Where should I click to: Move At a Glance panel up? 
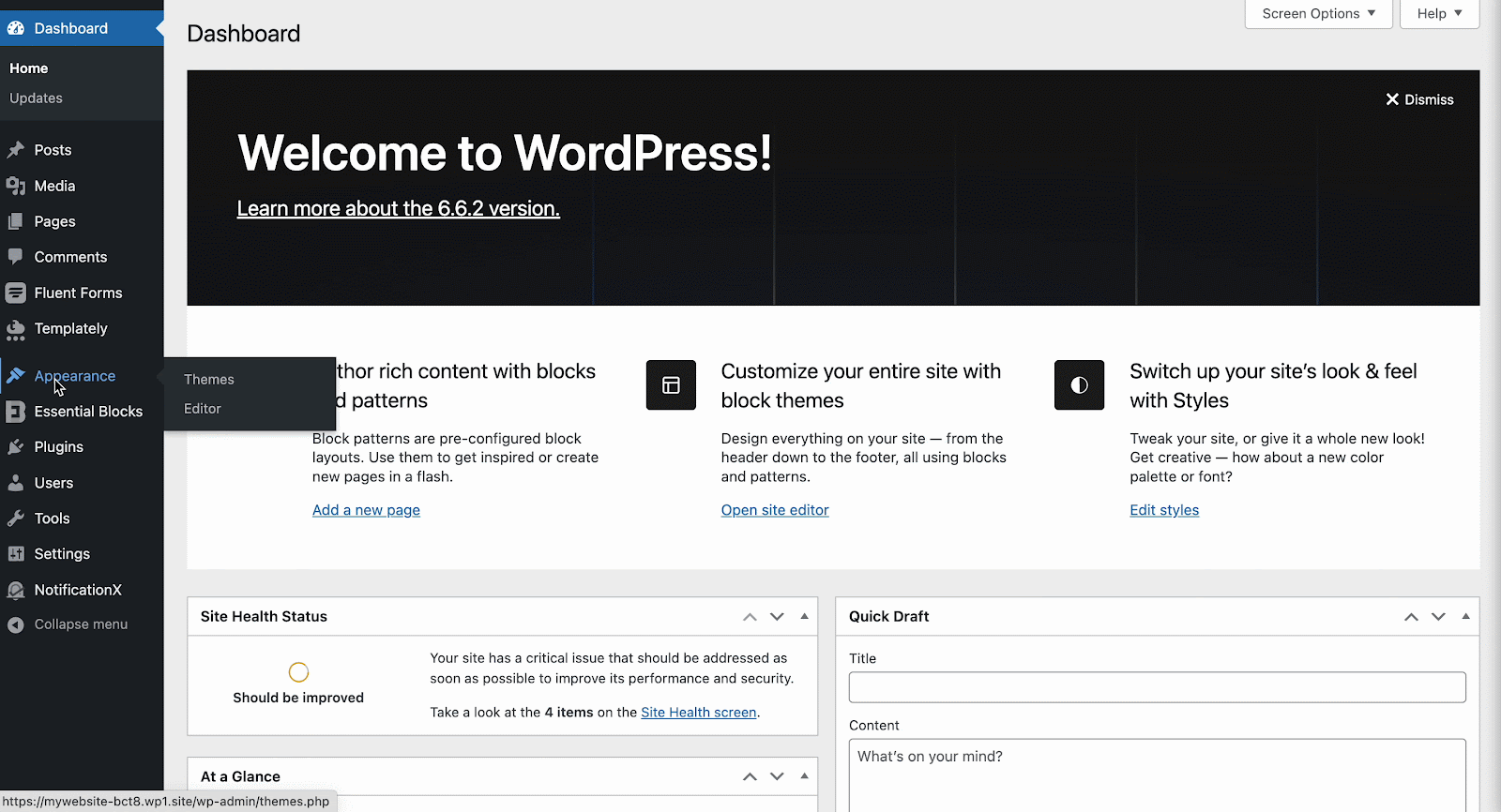pos(750,776)
